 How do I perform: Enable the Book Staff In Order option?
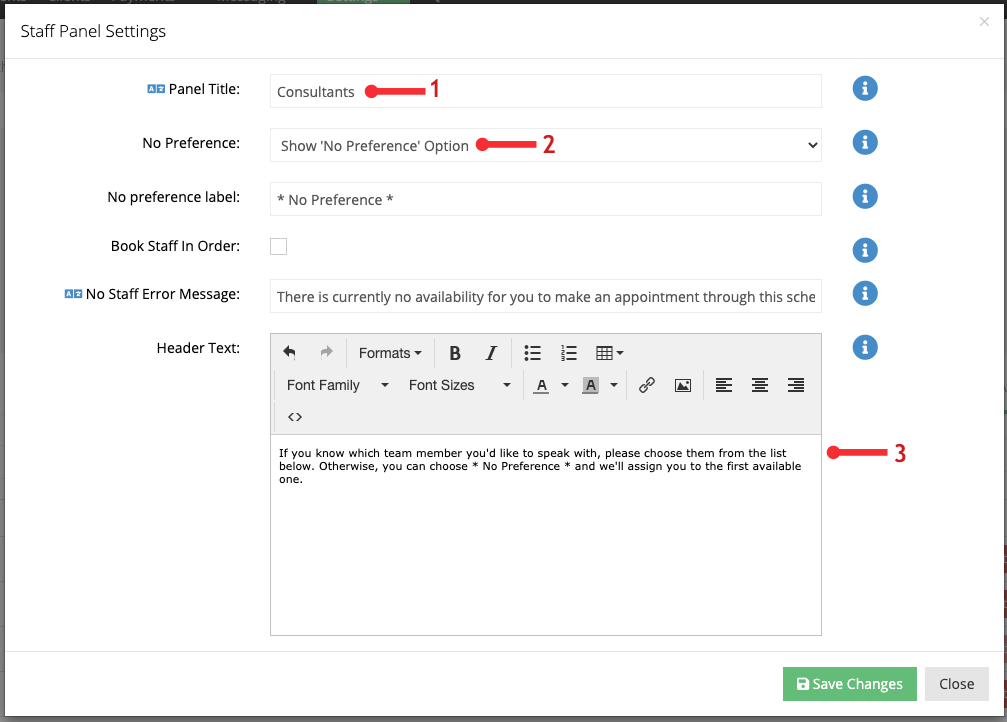click(x=278, y=246)
